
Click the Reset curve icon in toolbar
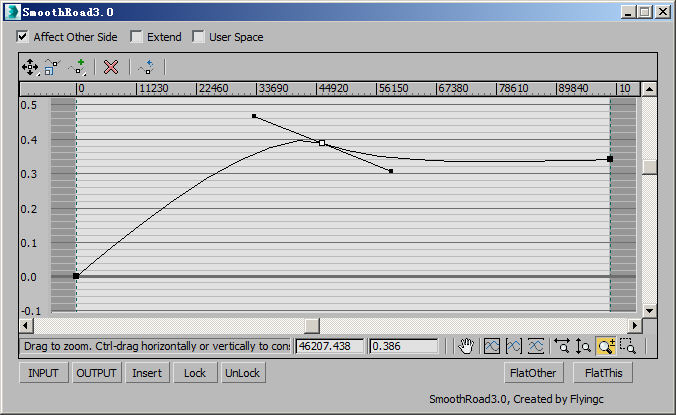(146, 67)
